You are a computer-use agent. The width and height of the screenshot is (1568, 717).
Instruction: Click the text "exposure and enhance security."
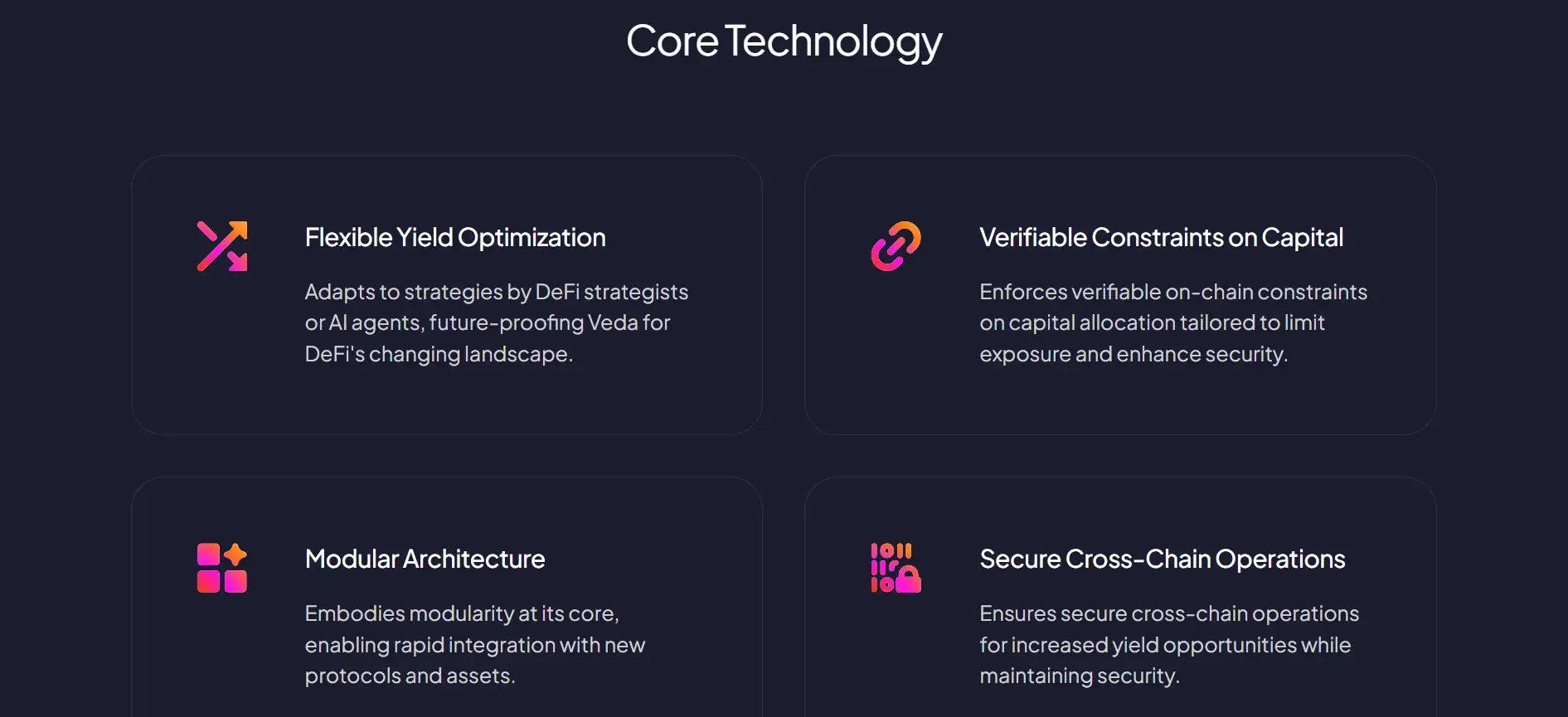[1133, 355]
